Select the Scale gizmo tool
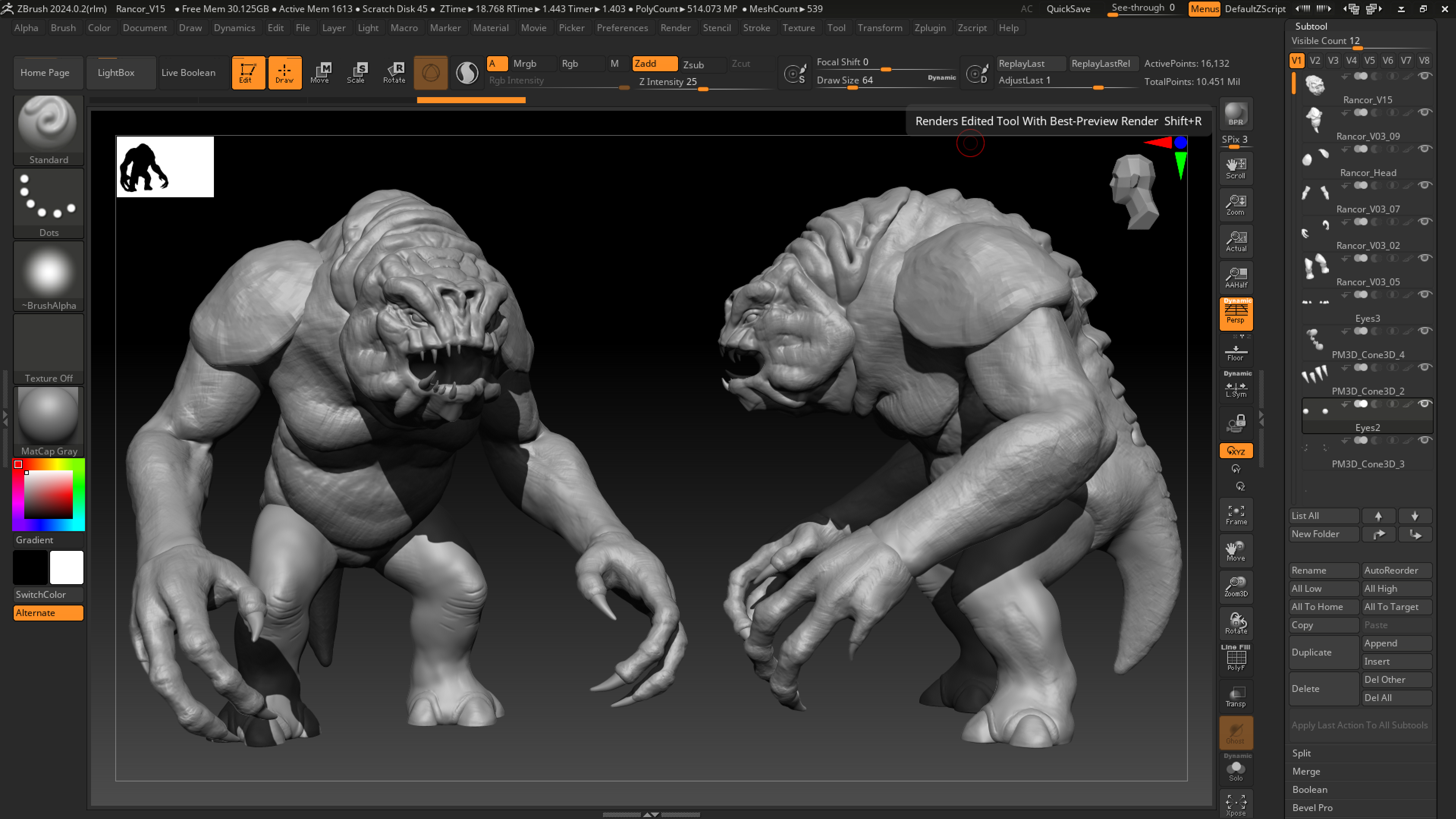 (356, 72)
